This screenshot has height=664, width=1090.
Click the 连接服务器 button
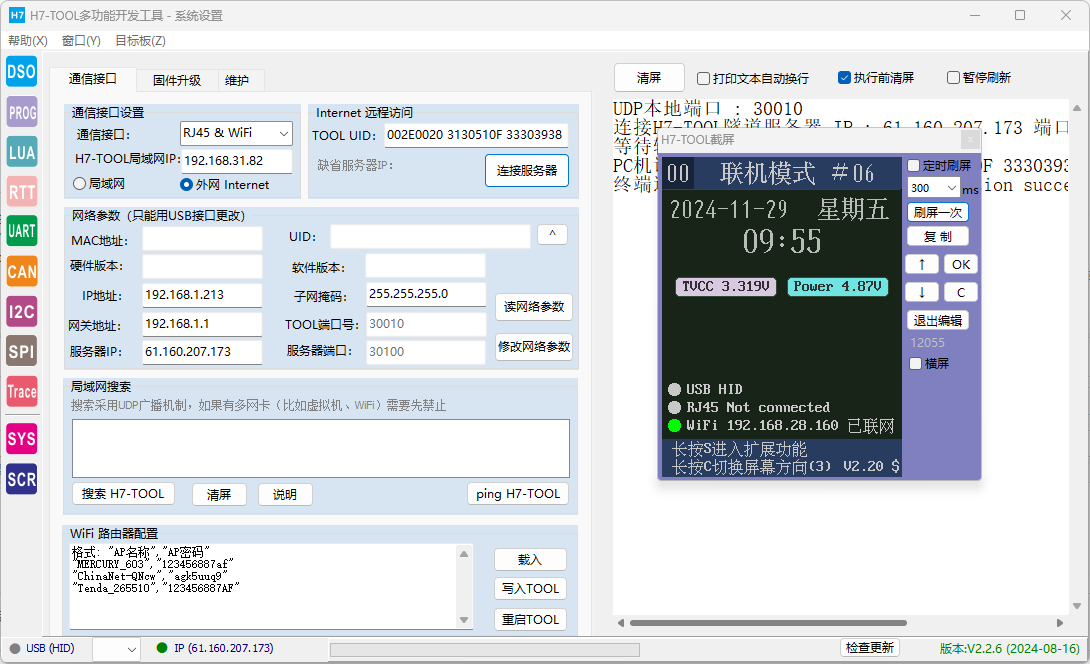point(527,170)
